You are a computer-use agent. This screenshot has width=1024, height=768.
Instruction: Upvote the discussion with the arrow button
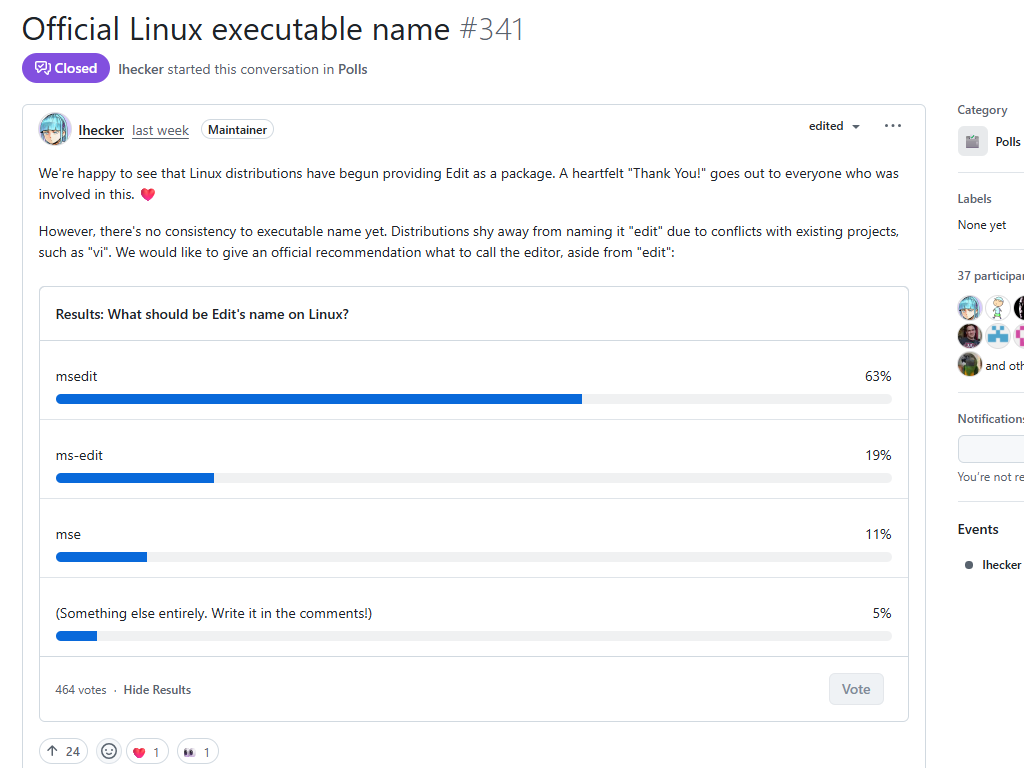63,751
